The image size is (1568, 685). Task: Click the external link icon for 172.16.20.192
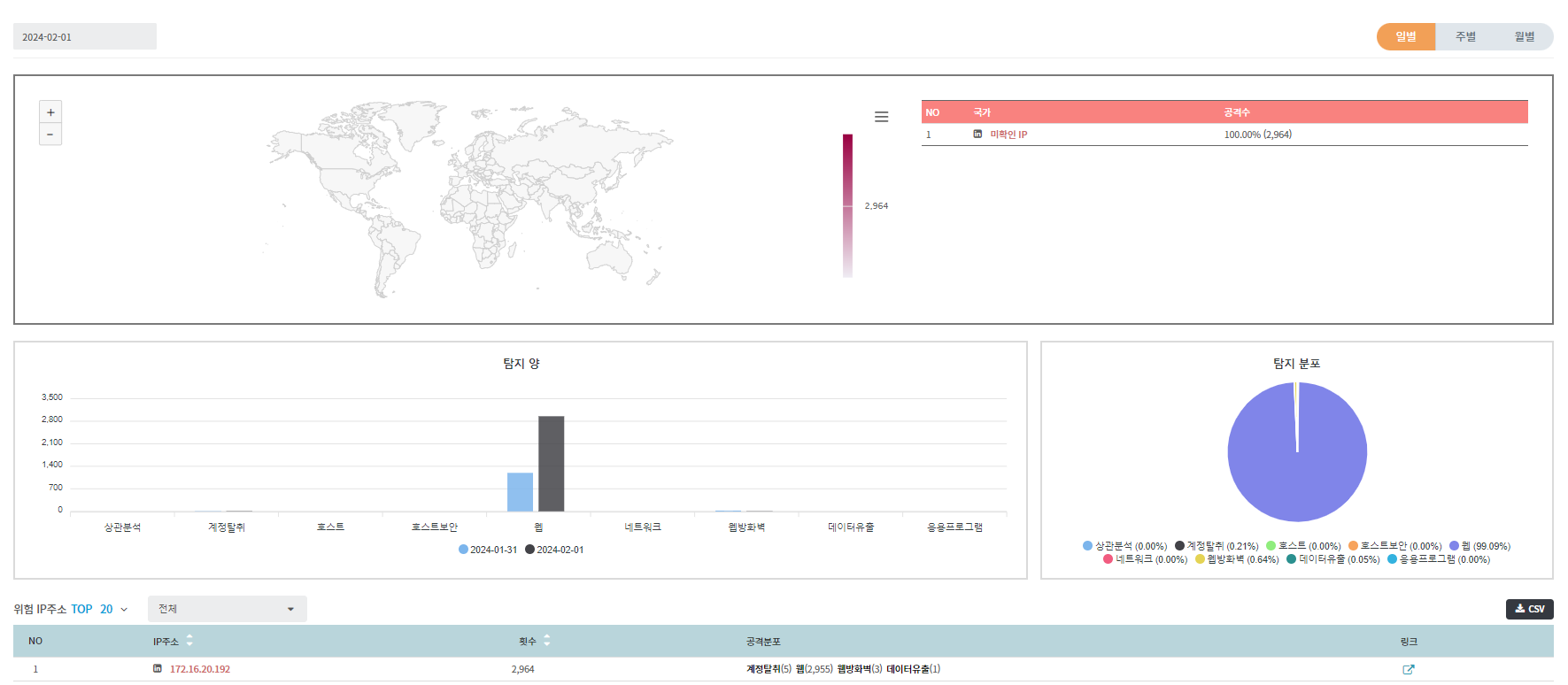pyautogui.click(x=1408, y=670)
